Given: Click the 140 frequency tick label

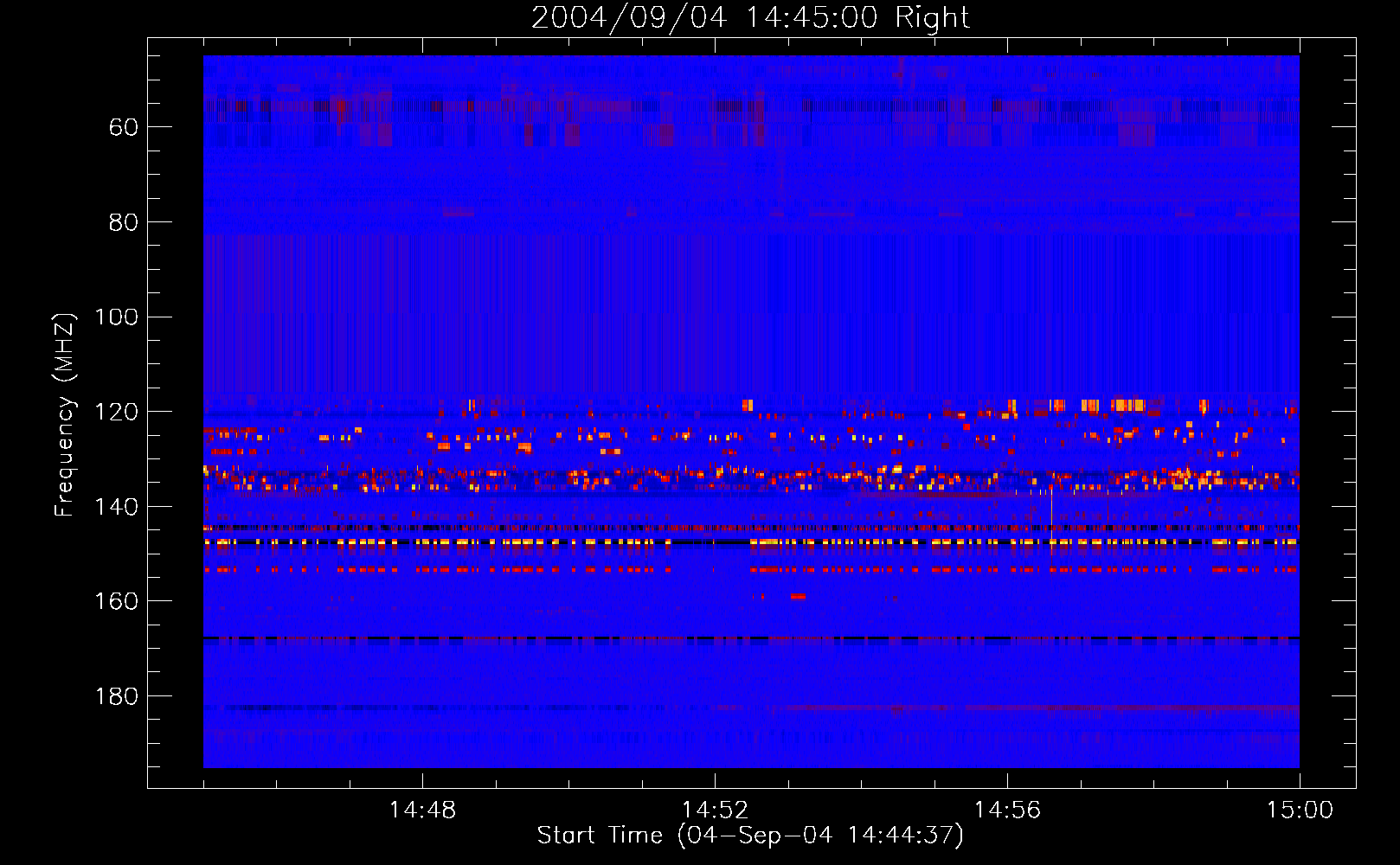Looking at the screenshot, I should (116, 507).
